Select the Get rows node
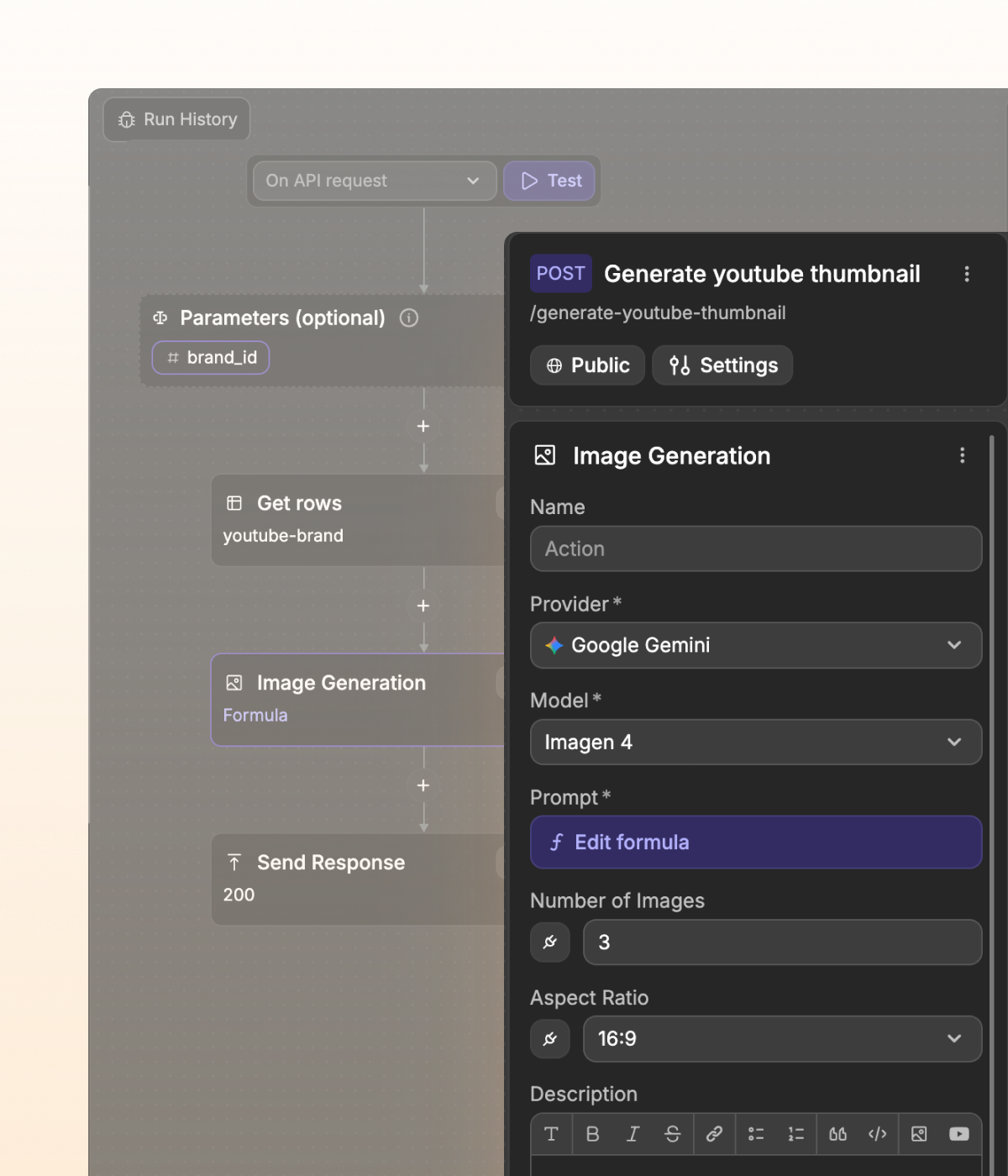 click(360, 520)
